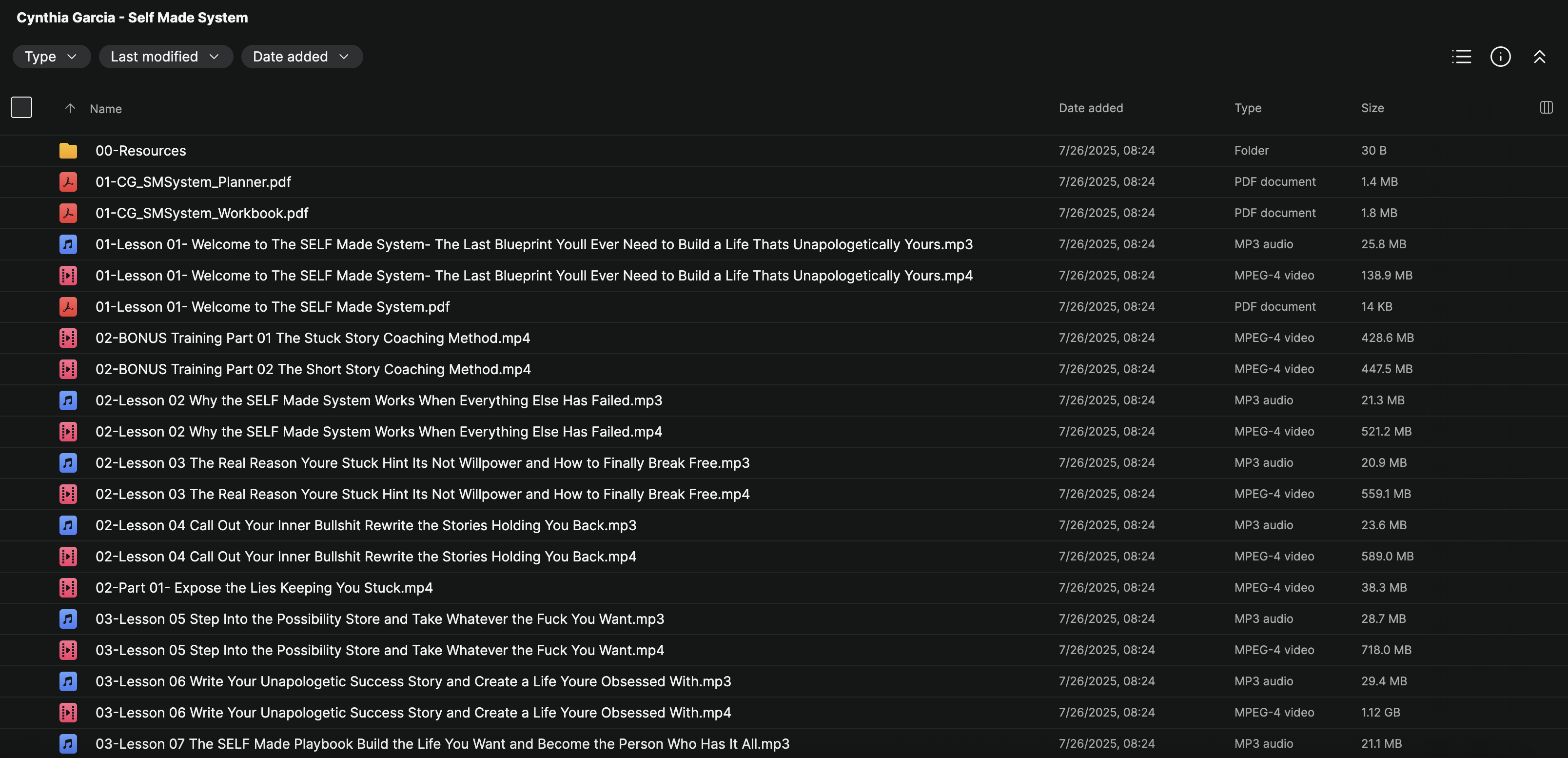
Task: Select the 03-Lesson 07 SELF Made Playbook mp3 row
Action: (x=442, y=743)
